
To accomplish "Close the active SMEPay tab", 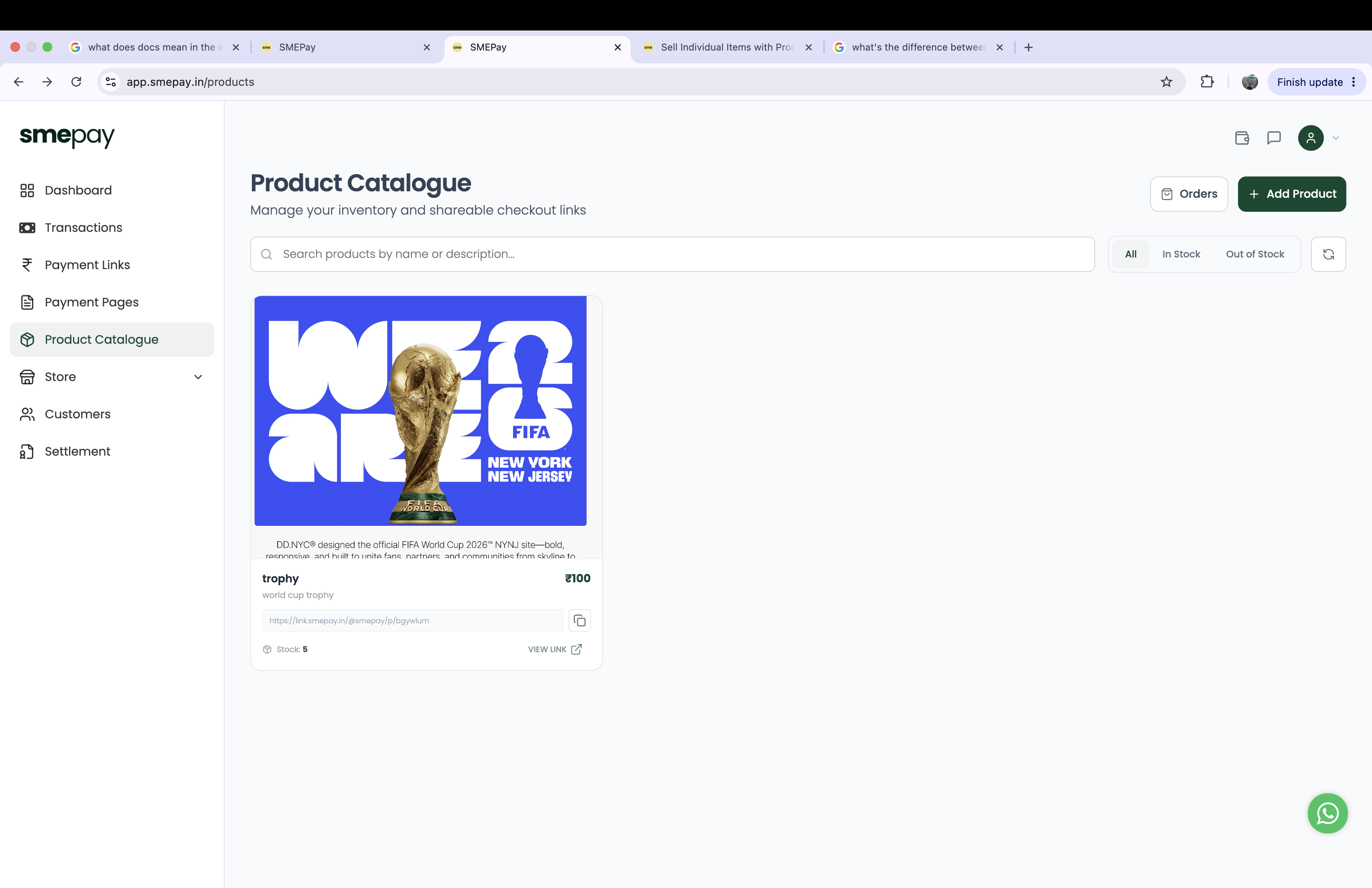I will [x=617, y=47].
